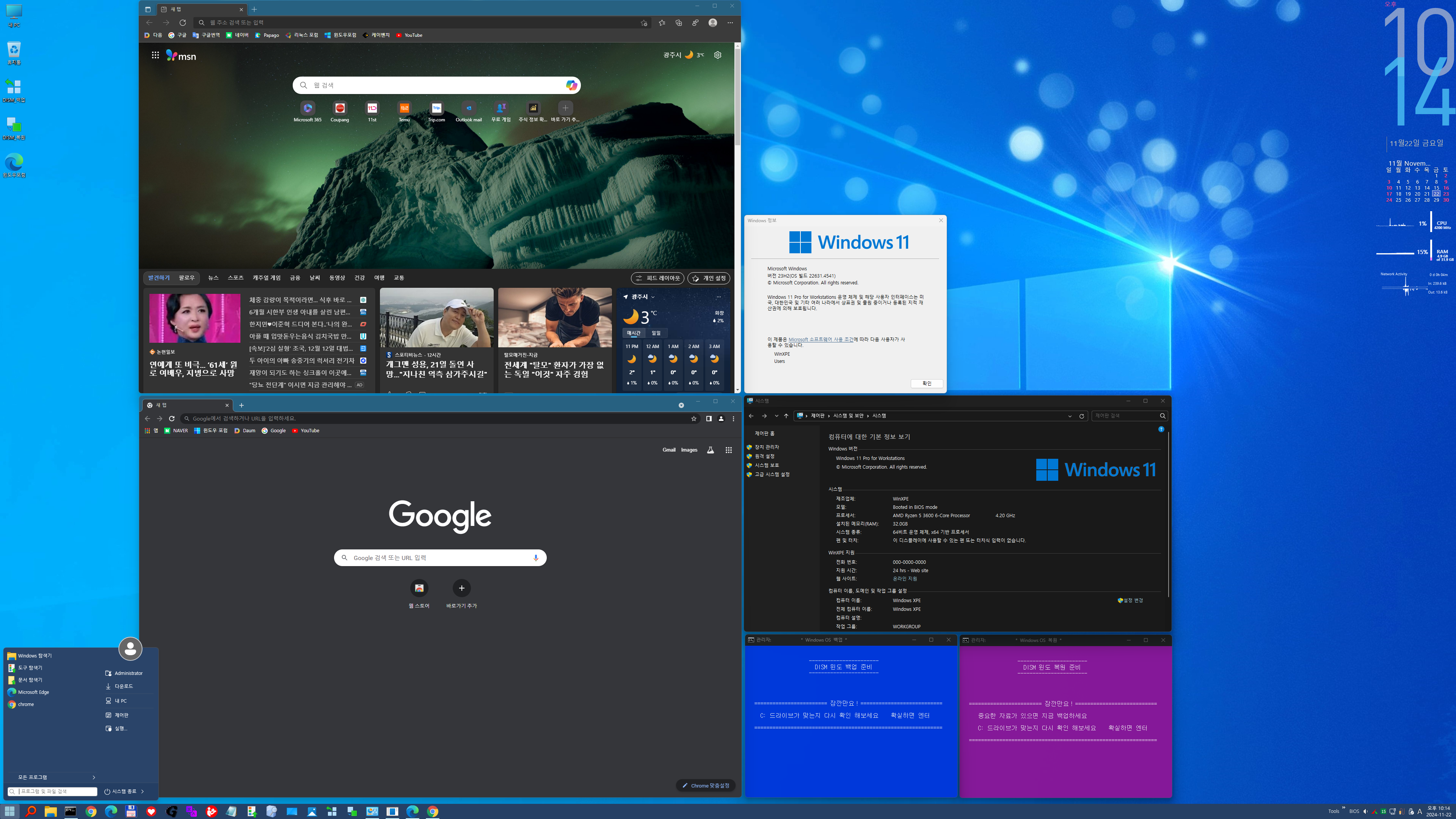The height and width of the screenshot is (819, 1456).
Task: Open Edge favorites star icon
Action: point(662,23)
